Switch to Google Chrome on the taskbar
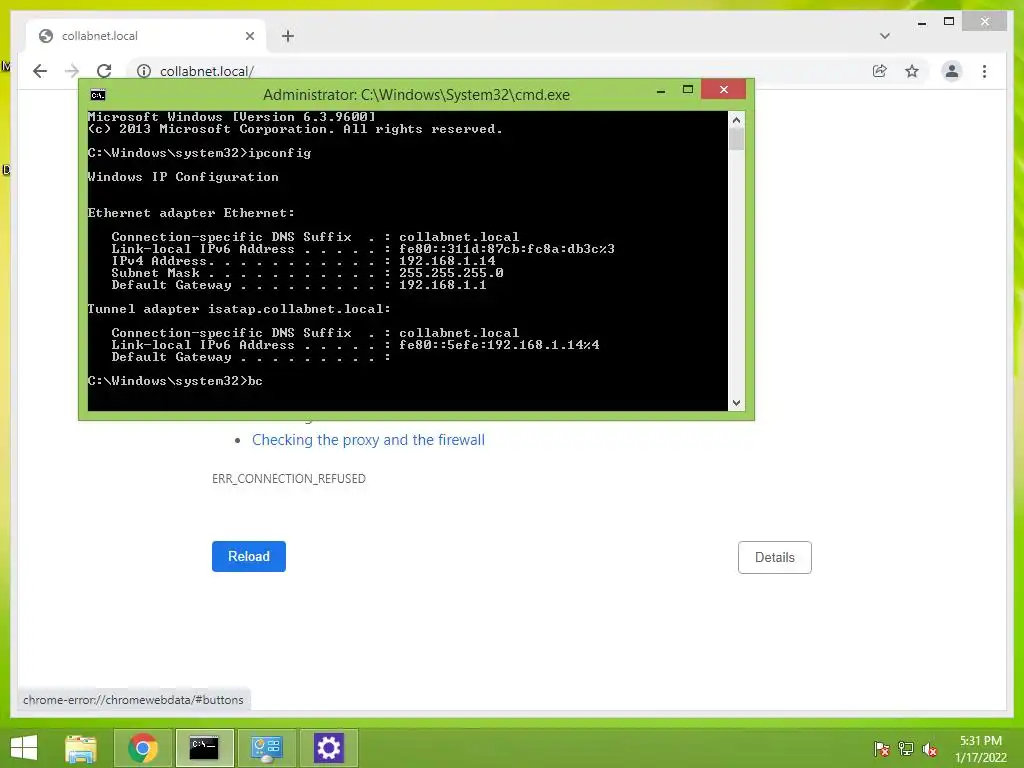The height and width of the screenshot is (768, 1024). (143, 748)
